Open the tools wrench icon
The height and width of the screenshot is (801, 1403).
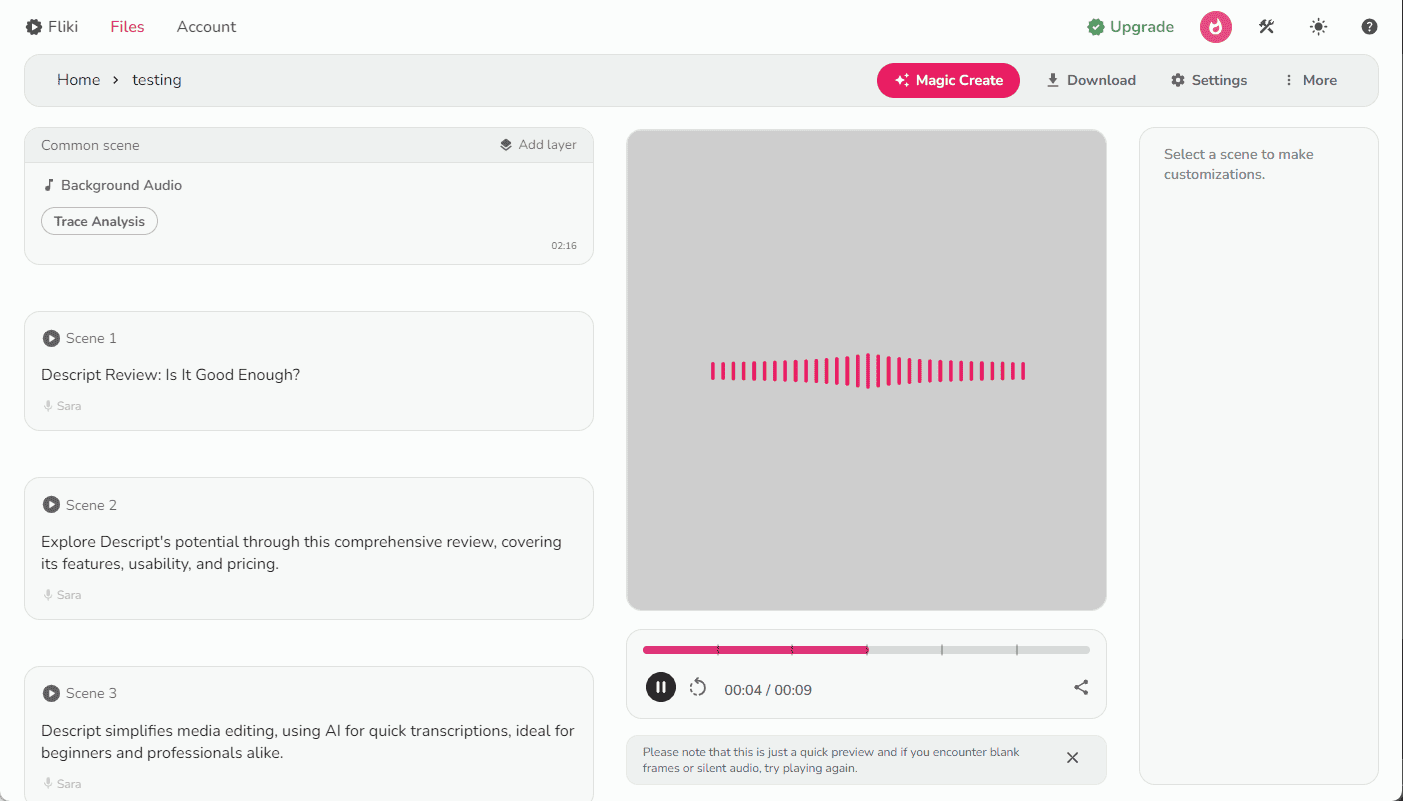(1266, 27)
